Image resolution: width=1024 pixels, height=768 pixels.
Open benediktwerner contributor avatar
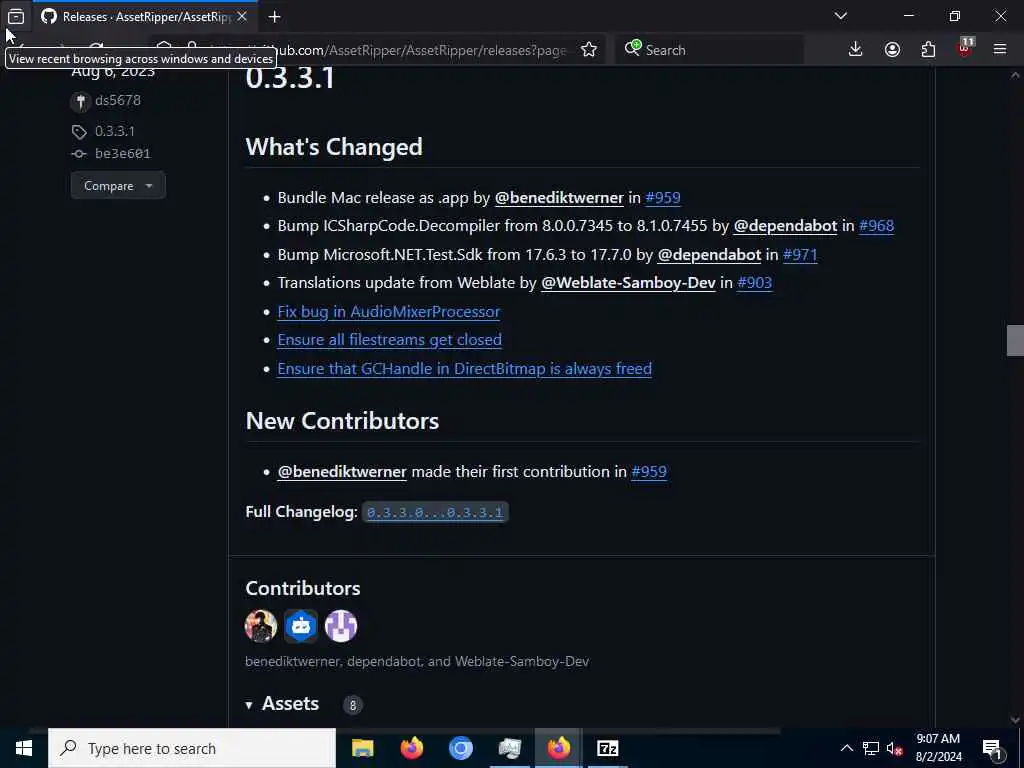tap(261, 626)
